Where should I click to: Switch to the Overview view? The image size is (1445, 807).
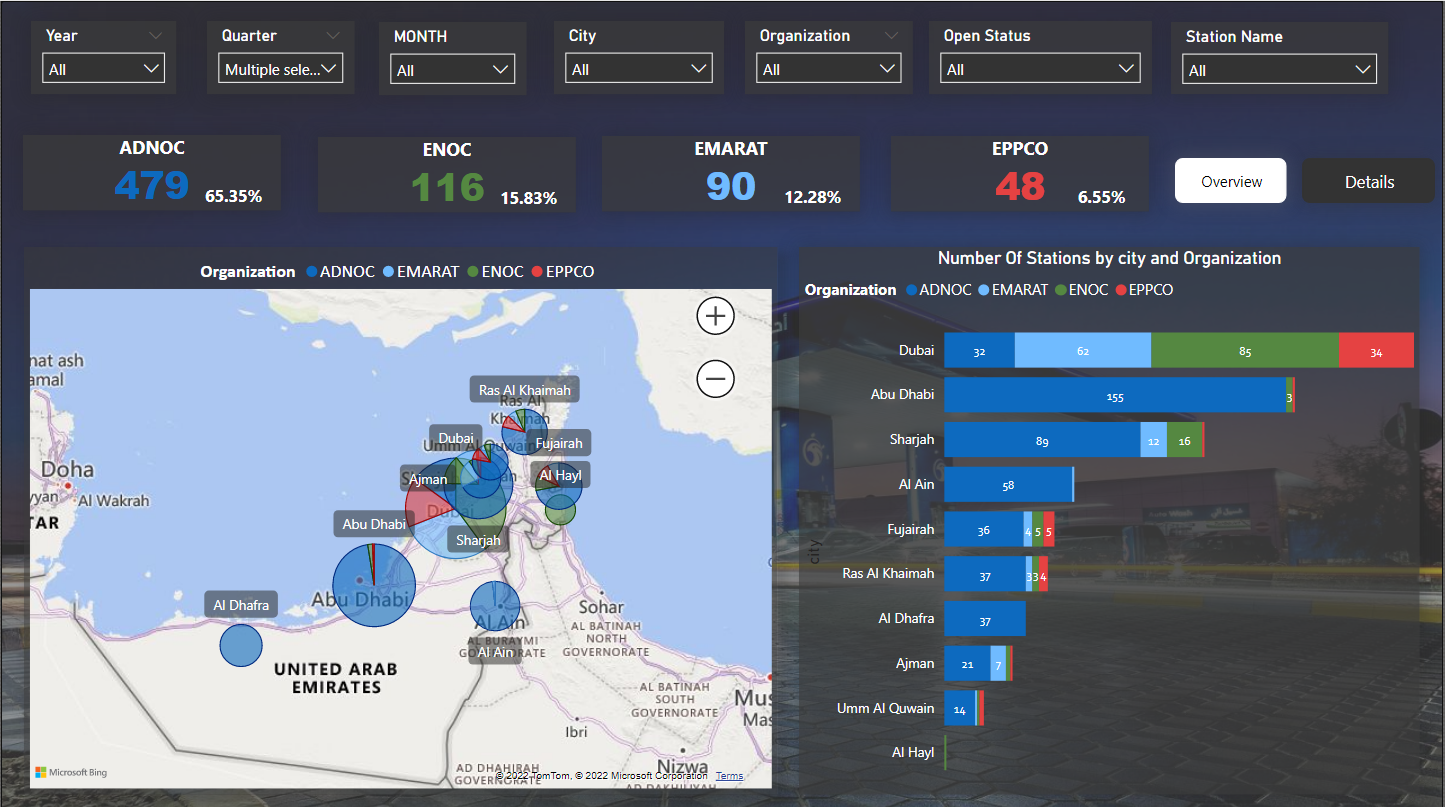click(1230, 181)
